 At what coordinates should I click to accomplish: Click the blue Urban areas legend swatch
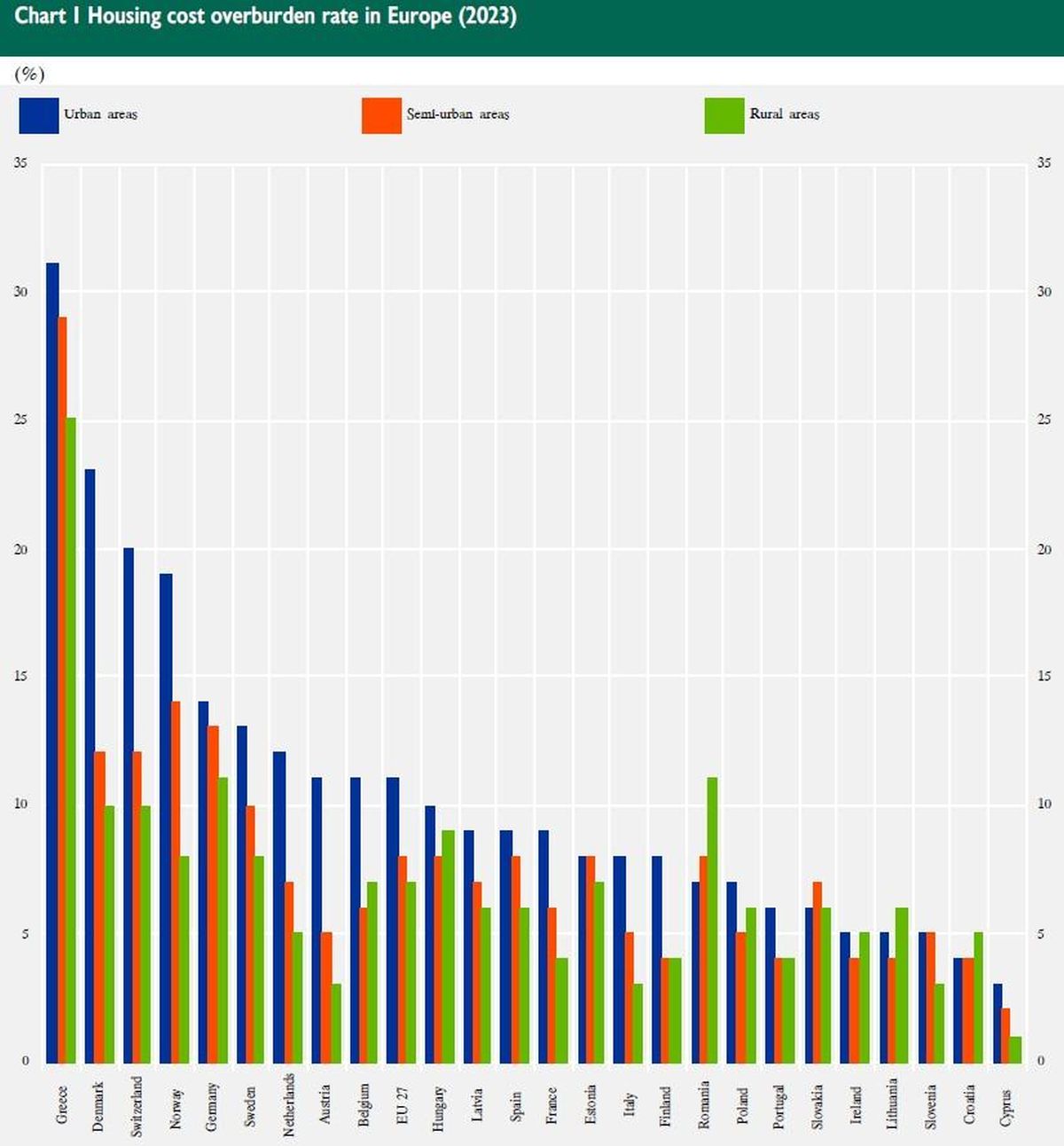pos(39,115)
